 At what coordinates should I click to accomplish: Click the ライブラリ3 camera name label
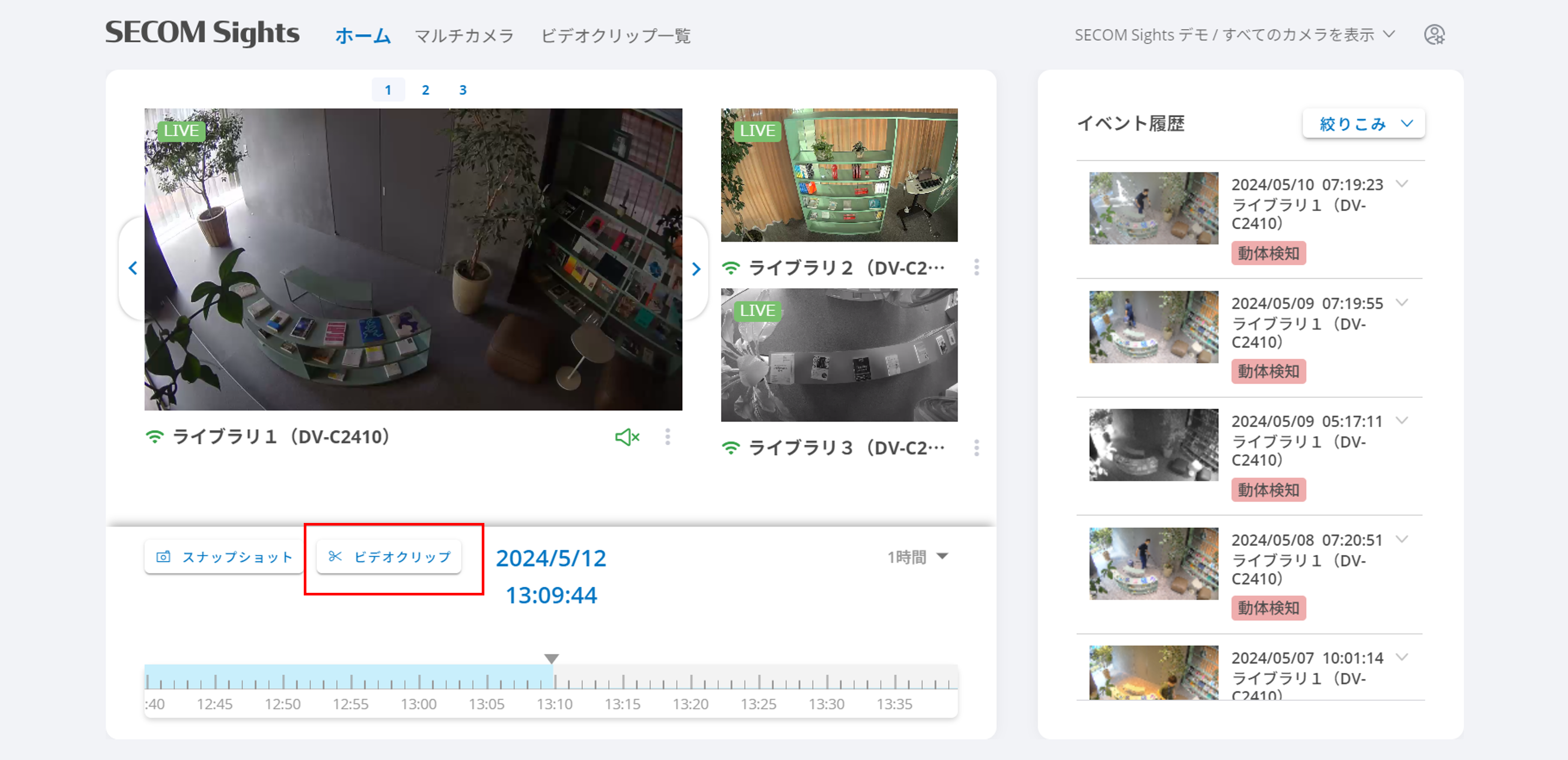(x=846, y=448)
